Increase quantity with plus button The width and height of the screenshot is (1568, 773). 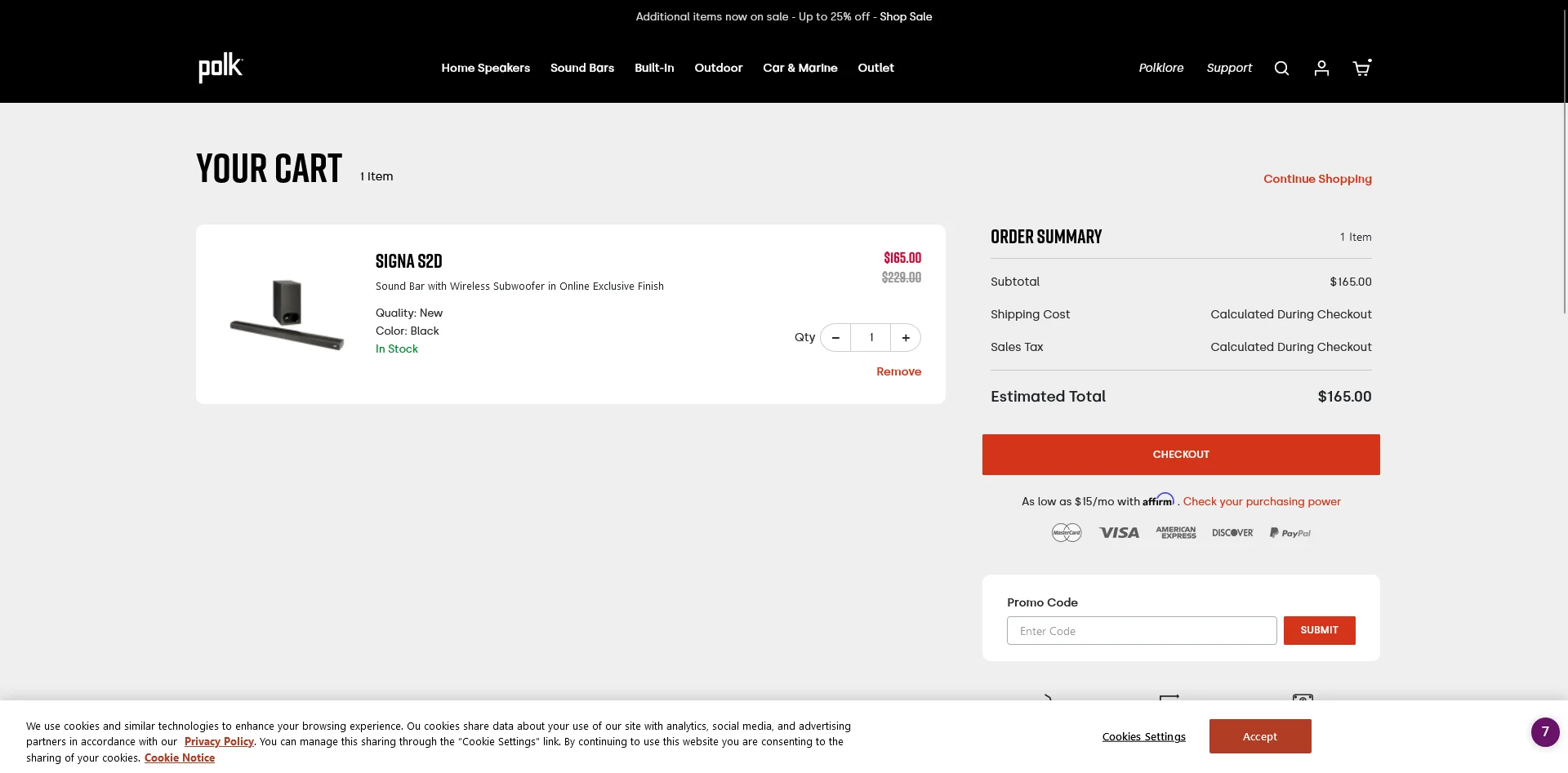906,338
